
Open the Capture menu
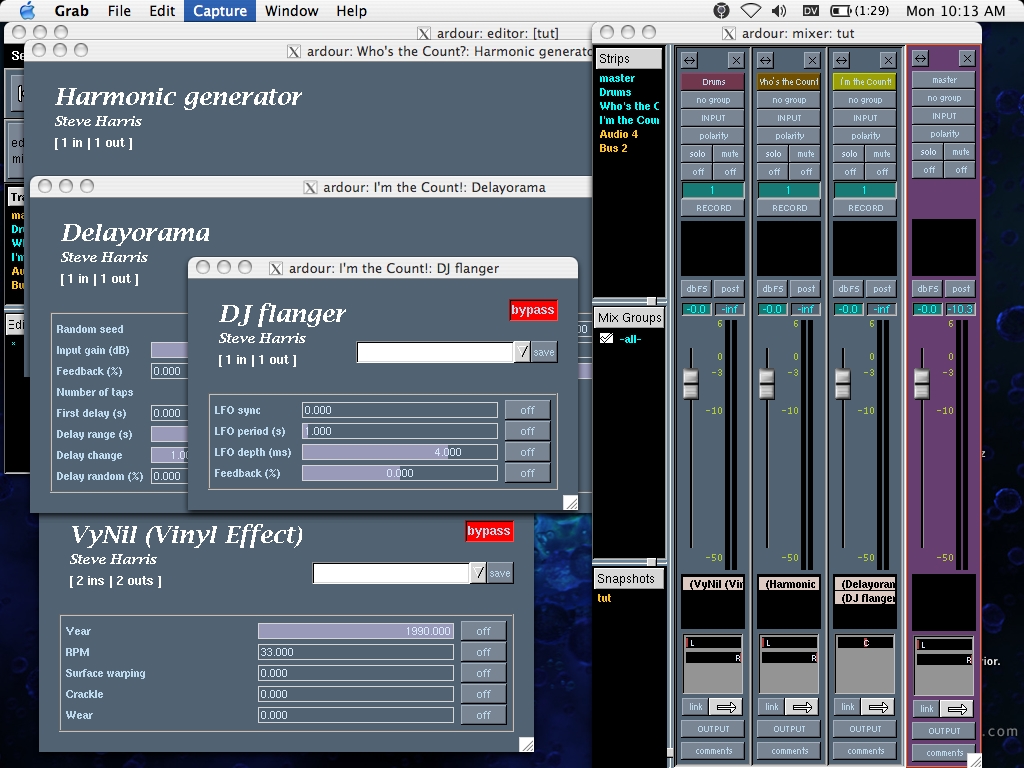click(x=220, y=11)
